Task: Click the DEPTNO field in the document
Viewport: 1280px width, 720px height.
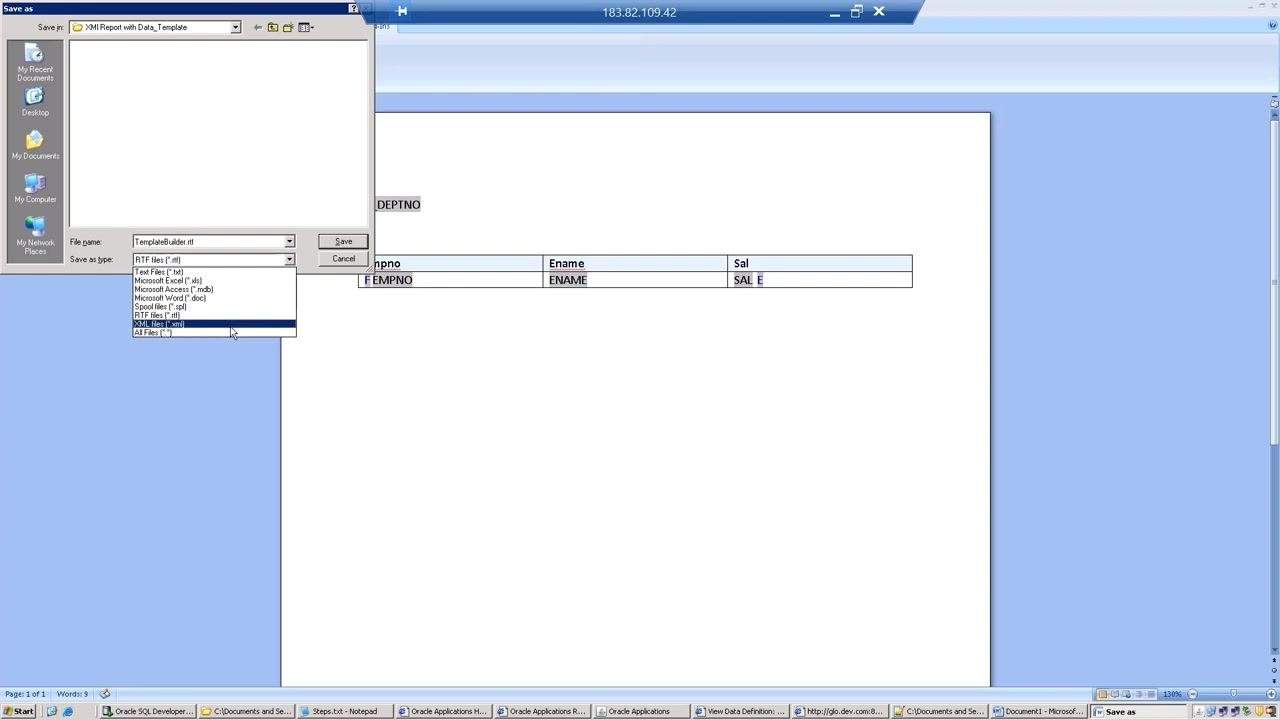Action: click(398, 205)
